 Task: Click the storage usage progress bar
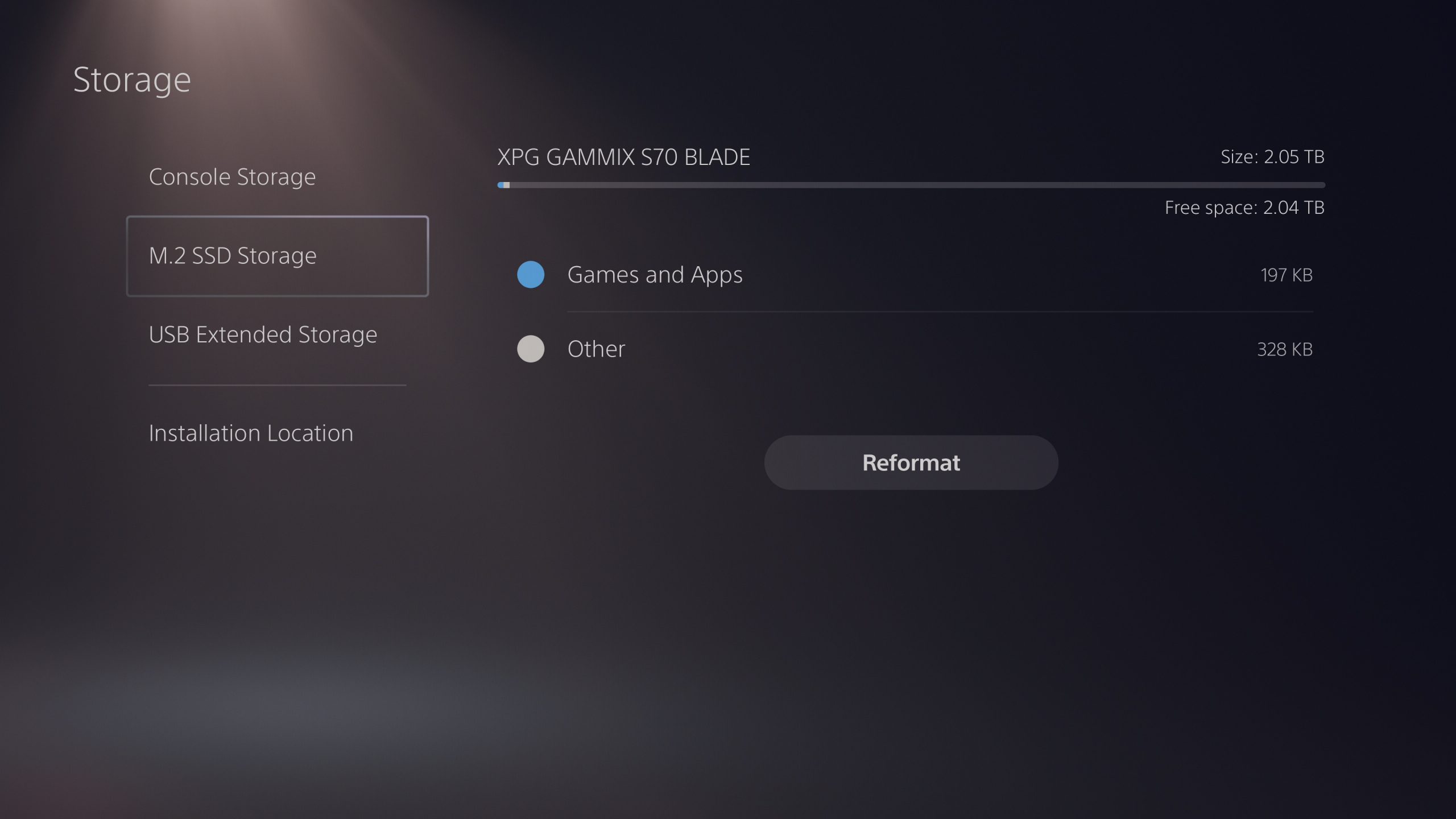tap(911, 185)
